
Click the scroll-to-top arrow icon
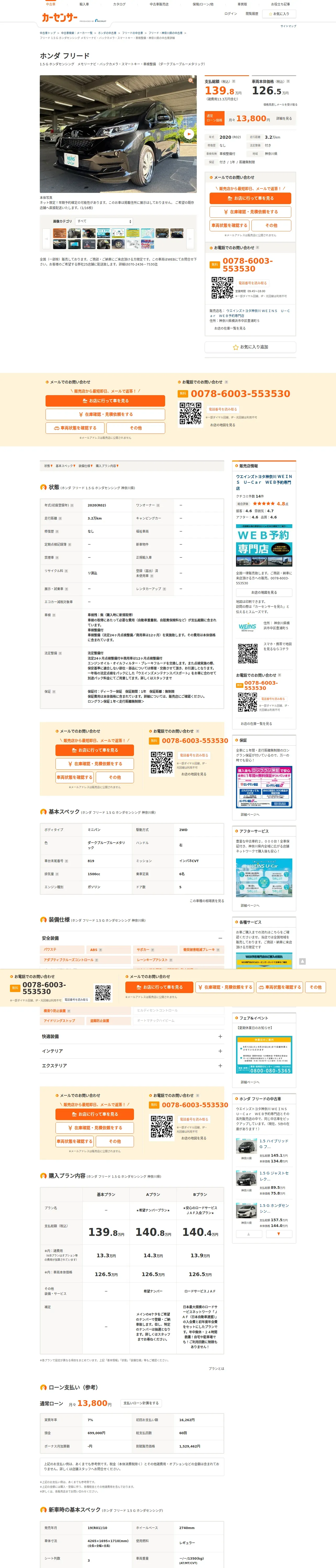coord(302,961)
